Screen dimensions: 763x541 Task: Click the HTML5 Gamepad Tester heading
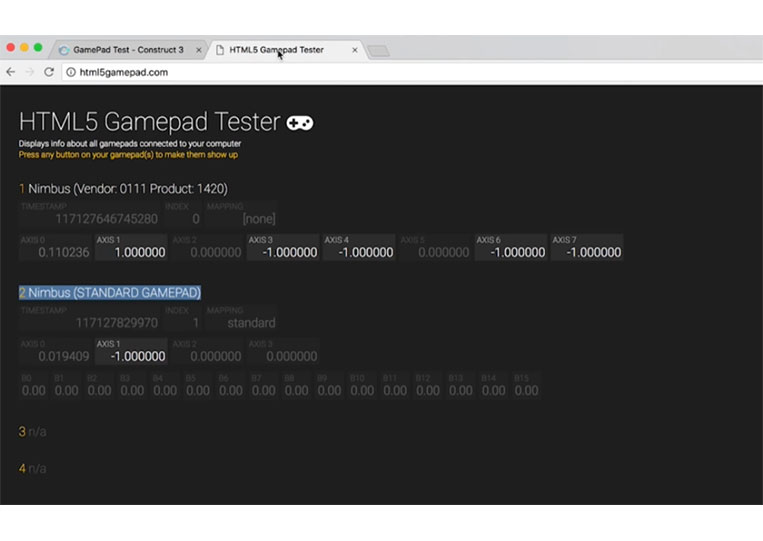pos(149,122)
